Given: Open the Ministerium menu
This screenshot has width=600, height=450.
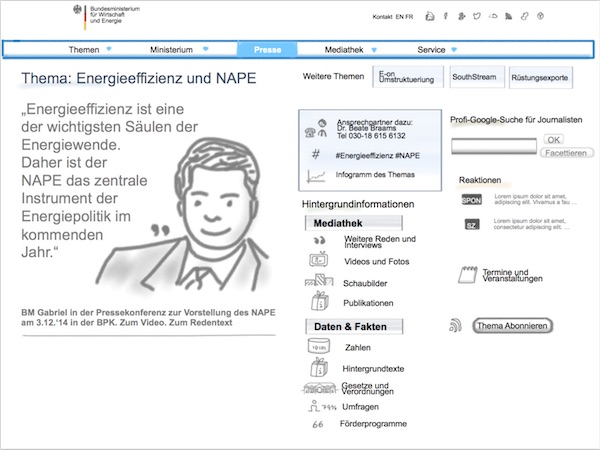Looking at the screenshot, I should pyautogui.click(x=171, y=50).
